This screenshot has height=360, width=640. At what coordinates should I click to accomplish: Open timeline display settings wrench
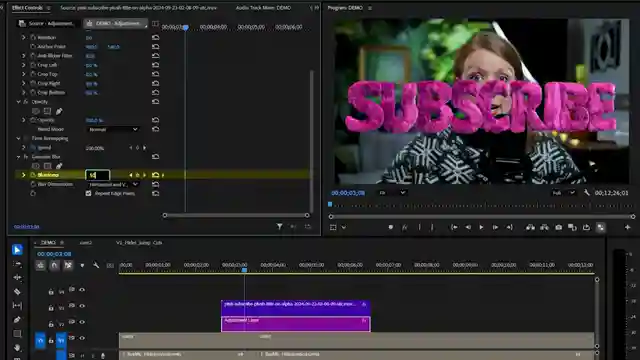[x=96, y=265]
